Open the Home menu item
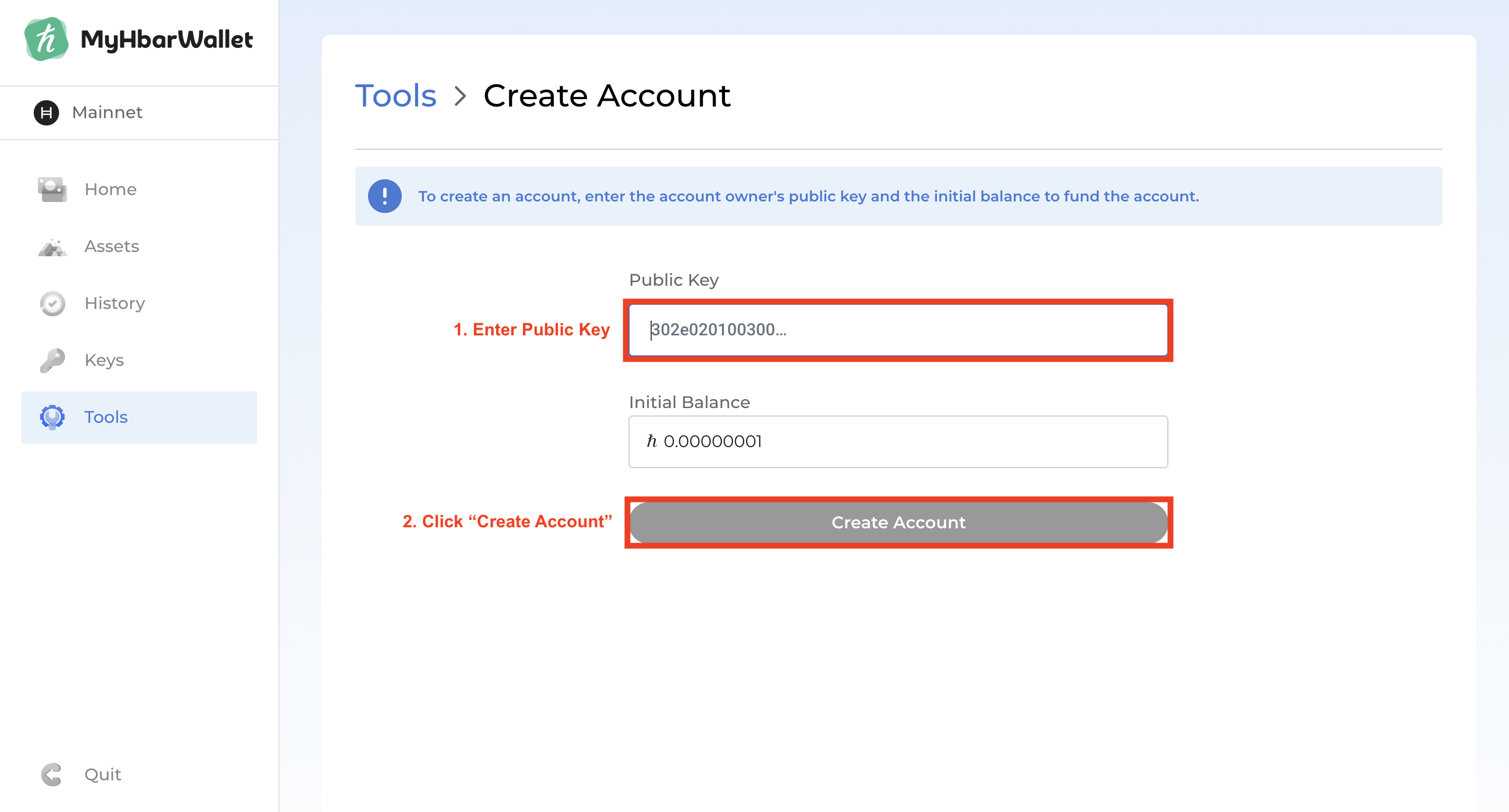Image resolution: width=1509 pixels, height=812 pixels. pos(110,189)
